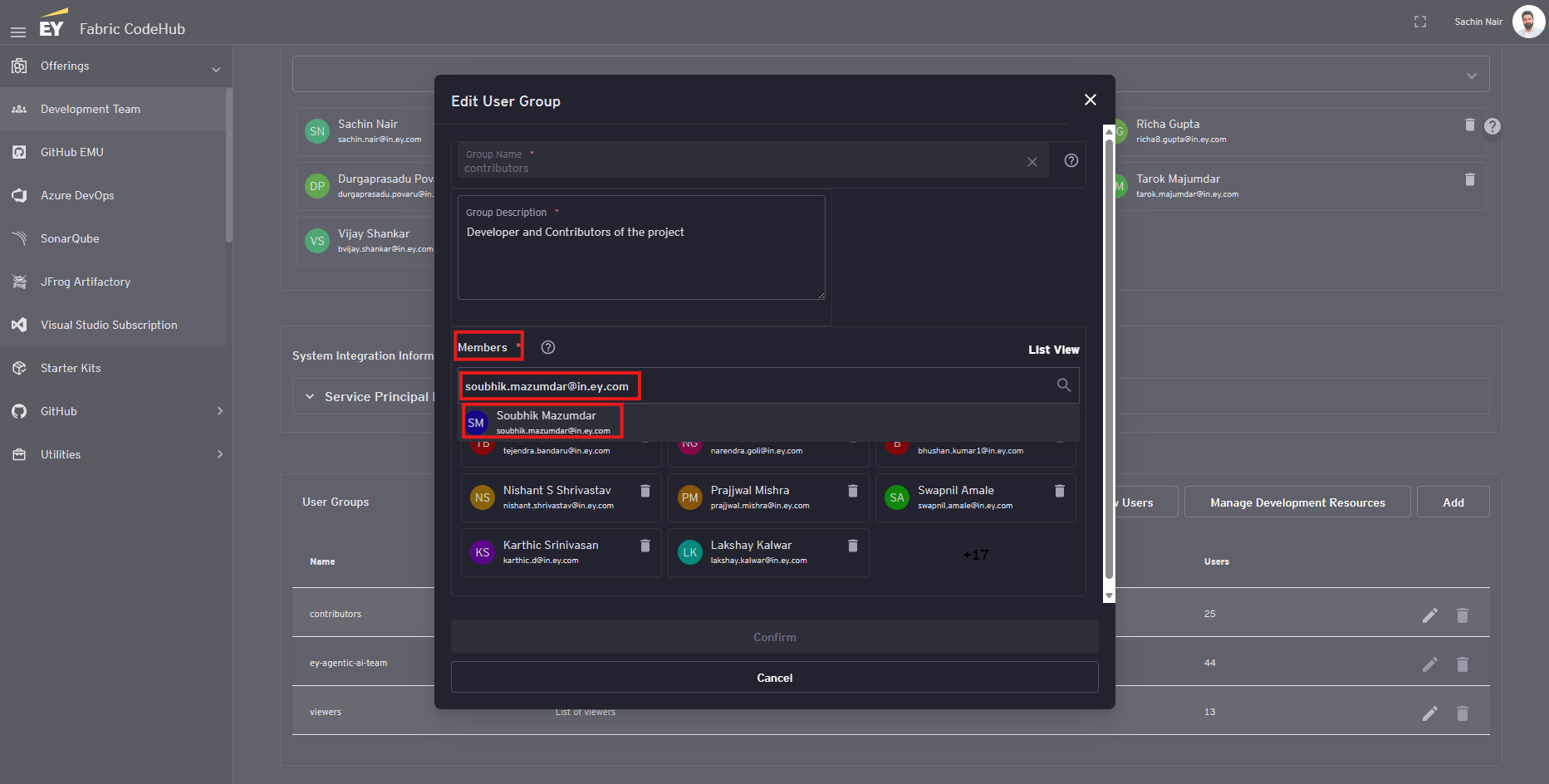Delete the viewers user group
The image size is (1549, 784).
coord(1462,713)
